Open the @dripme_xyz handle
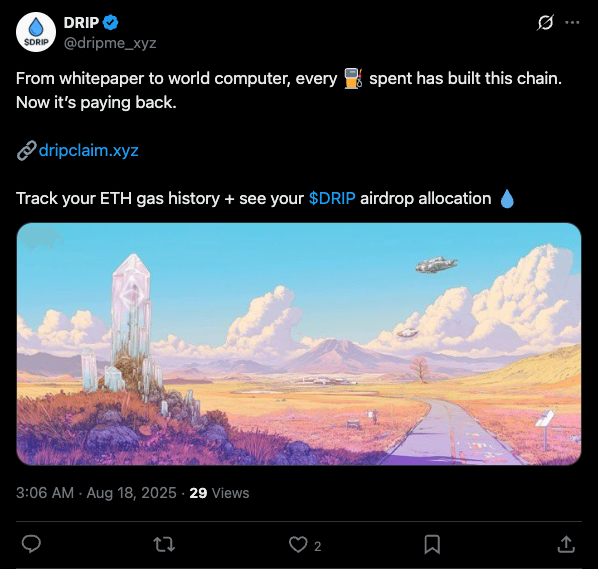Screen dimensions: 598x569 (110, 43)
